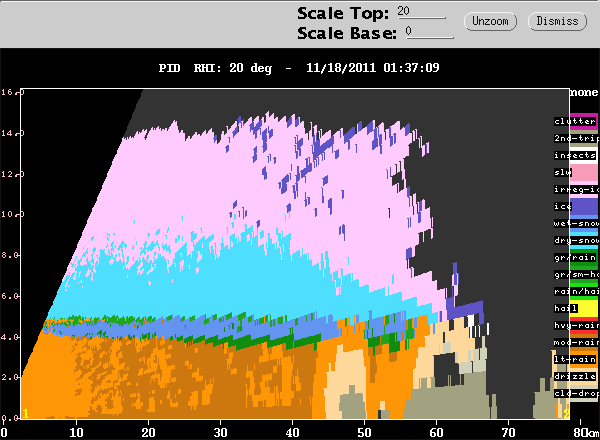Image resolution: width=600 pixels, height=440 pixels.
Task: Click the 'hail' legend label
Action: 566,308
